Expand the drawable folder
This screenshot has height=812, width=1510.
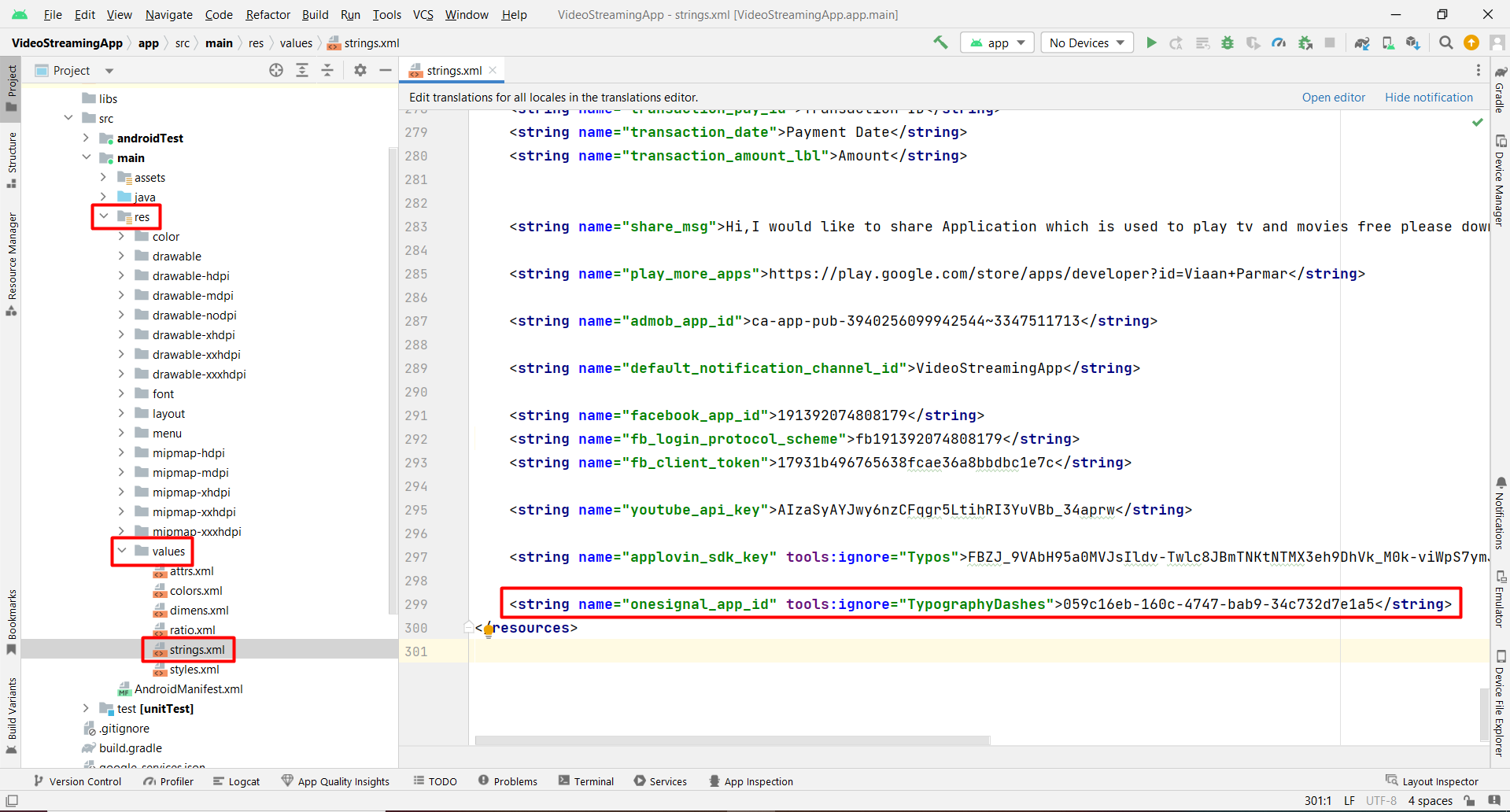(x=121, y=256)
